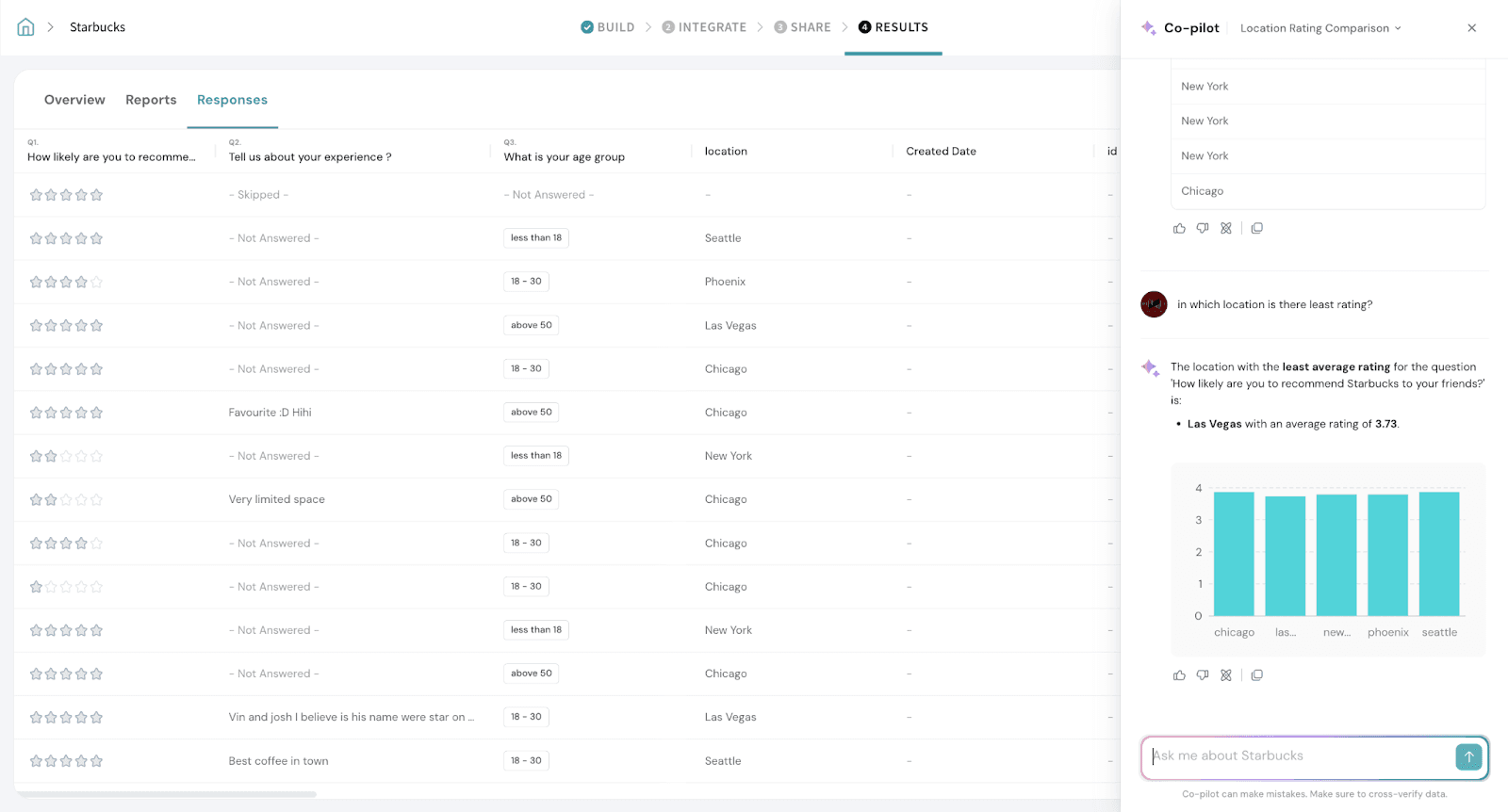Open the Reports tab
This screenshot has height=812, width=1508.
point(151,100)
